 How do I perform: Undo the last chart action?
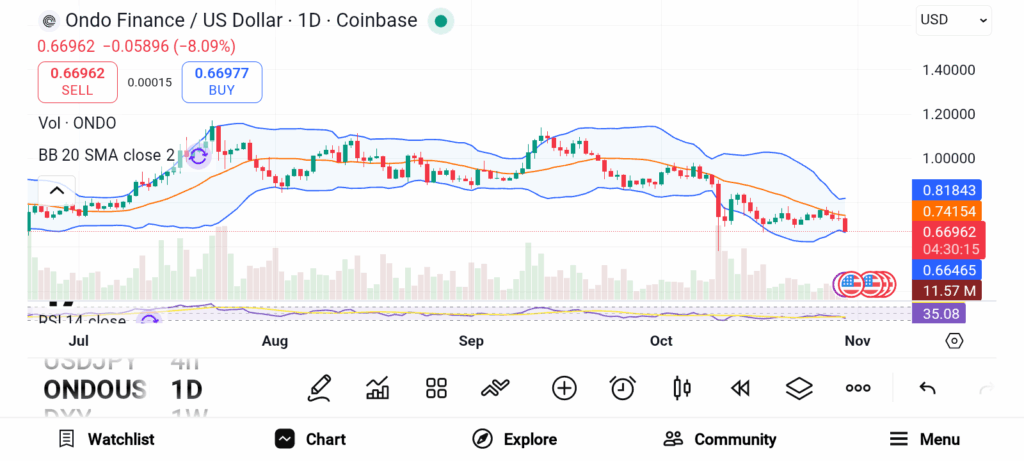927,388
